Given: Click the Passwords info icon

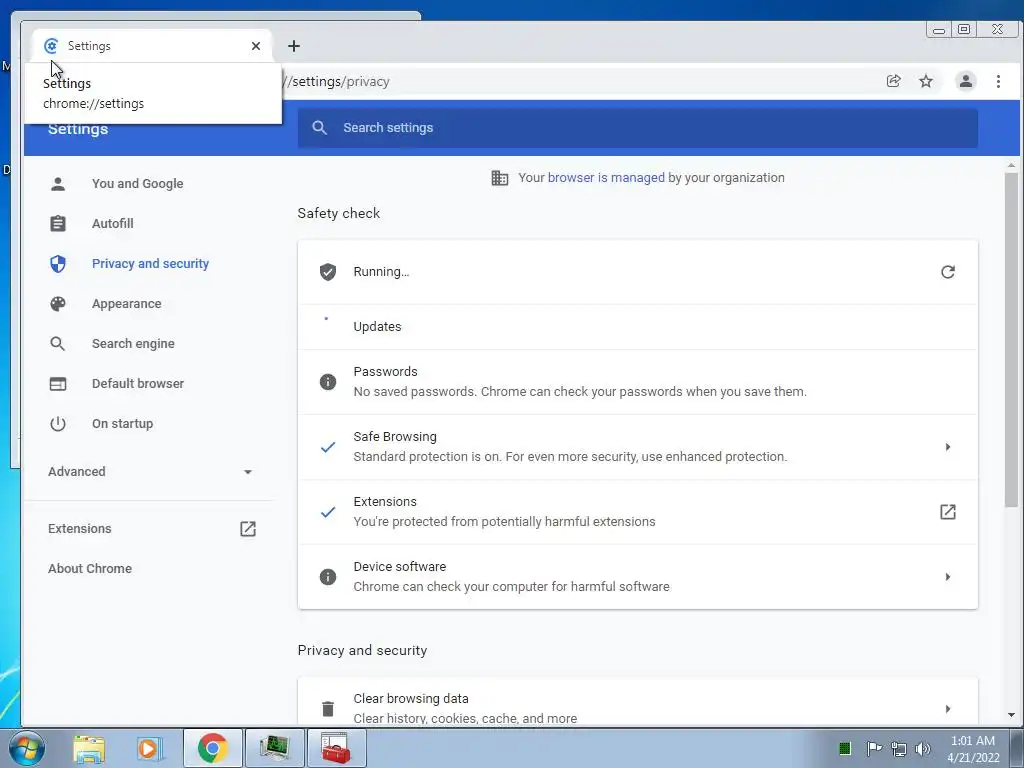Looking at the screenshot, I should (328, 381).
